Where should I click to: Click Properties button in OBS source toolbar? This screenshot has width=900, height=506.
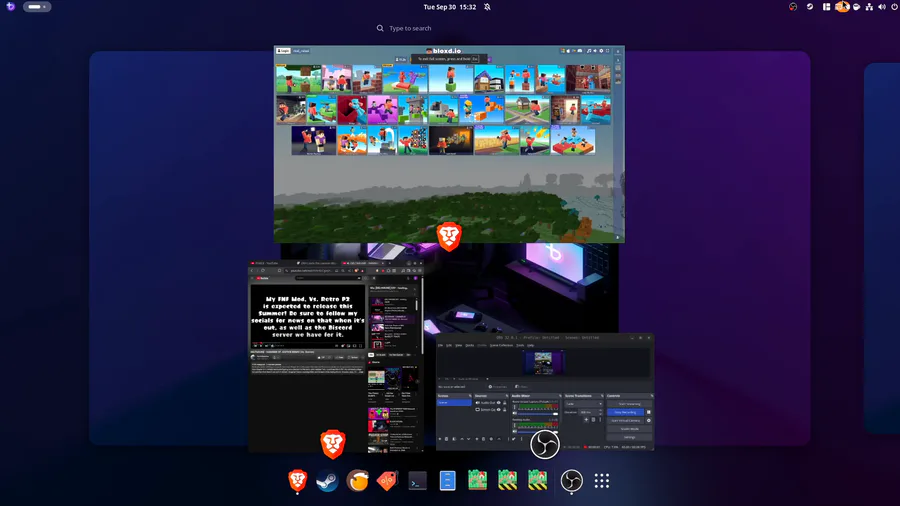[498, 387]
